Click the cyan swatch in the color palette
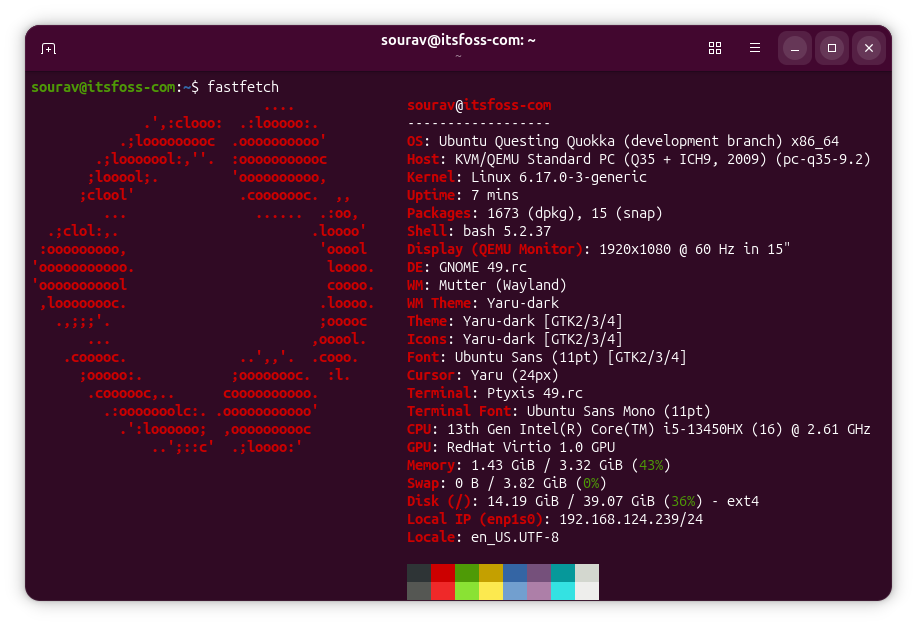917x626 pixels. click(561, 581)
